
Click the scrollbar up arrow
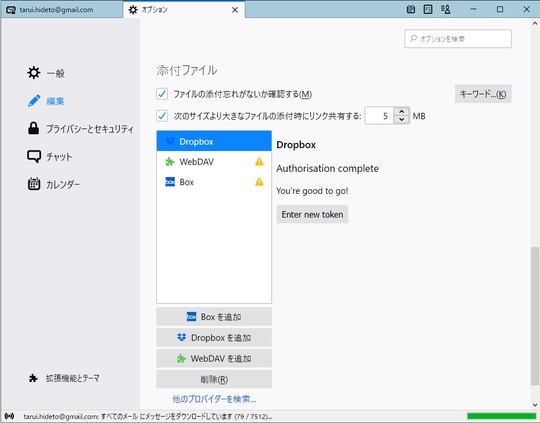click(x=534, y=23)
